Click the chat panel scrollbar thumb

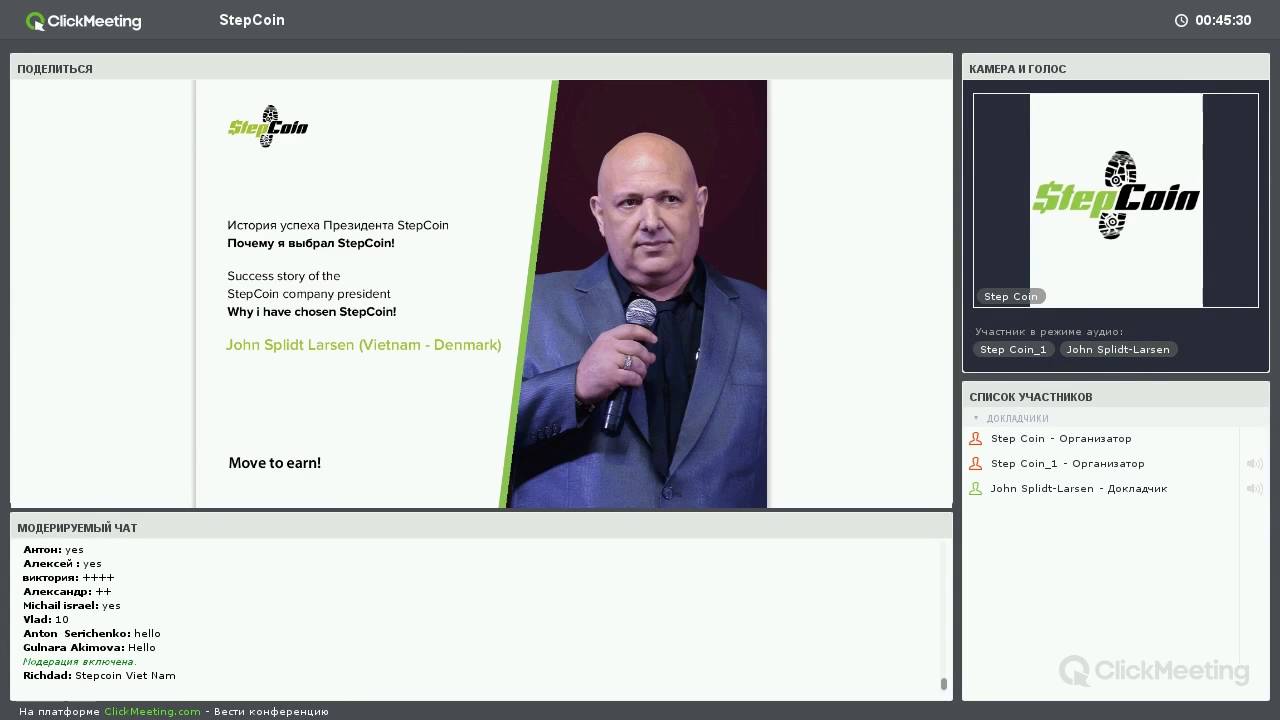point(943,684)
